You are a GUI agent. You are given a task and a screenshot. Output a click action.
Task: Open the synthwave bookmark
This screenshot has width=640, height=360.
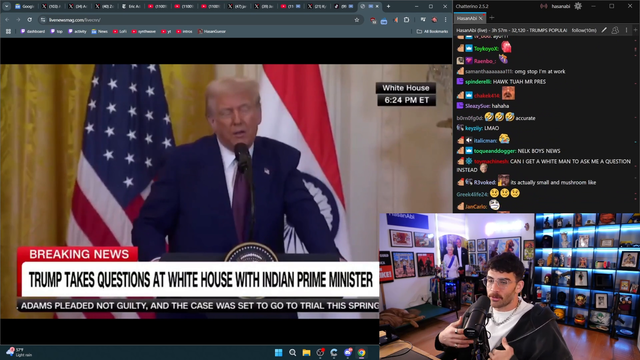(x=144, y=31)
